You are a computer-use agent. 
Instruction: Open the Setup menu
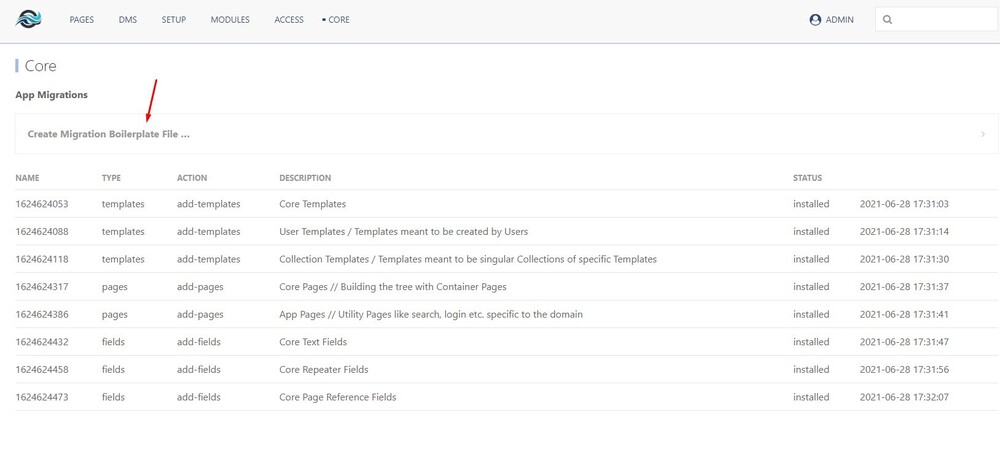click(174, 19)
